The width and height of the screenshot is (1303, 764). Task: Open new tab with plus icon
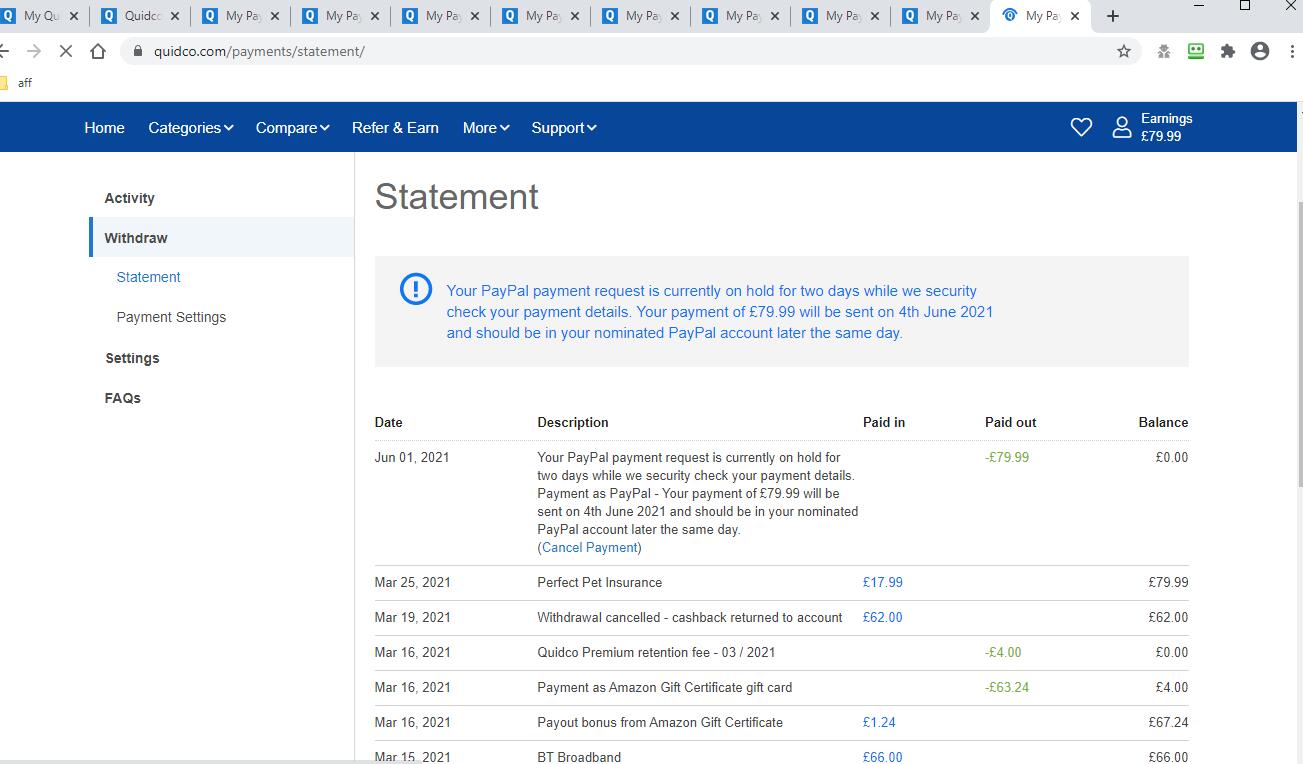[1113, 16]
